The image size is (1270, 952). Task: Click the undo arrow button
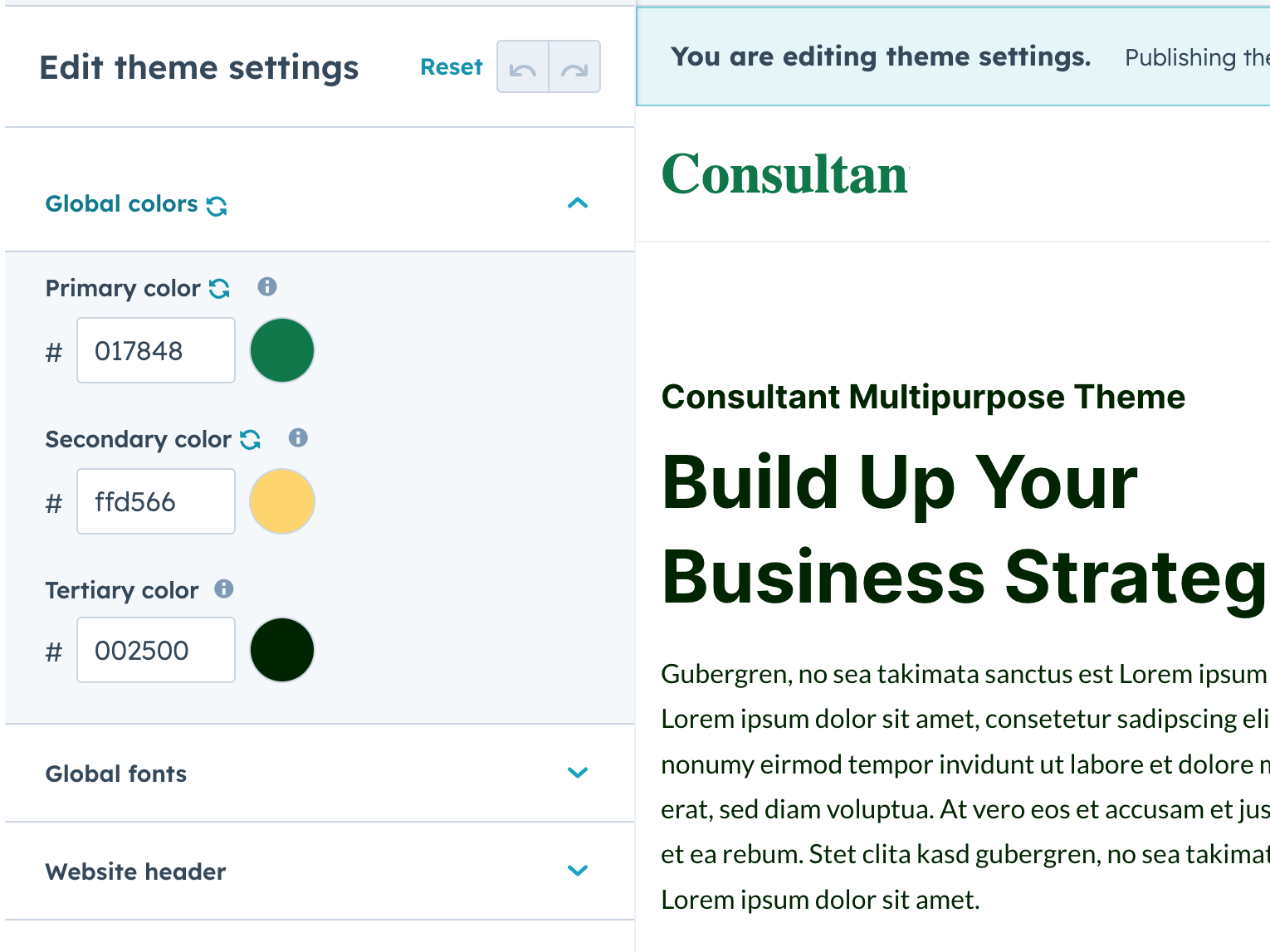coord(523,67)
